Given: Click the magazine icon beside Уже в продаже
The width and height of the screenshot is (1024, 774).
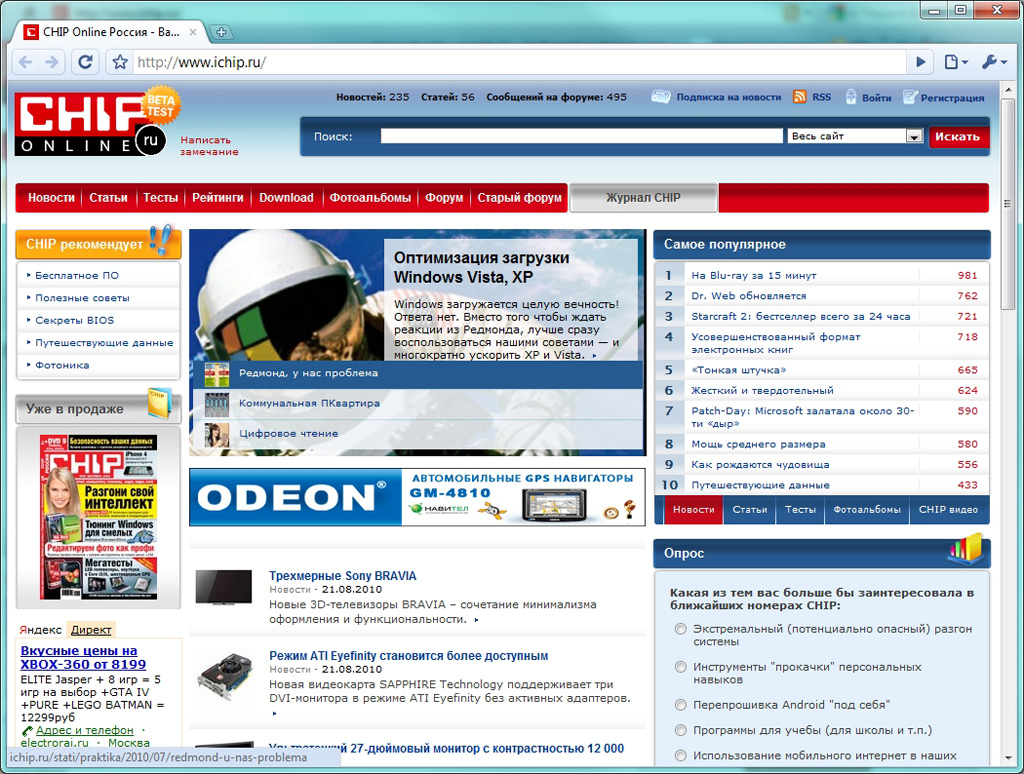Looking at the screenshot, I should point(159,403).
